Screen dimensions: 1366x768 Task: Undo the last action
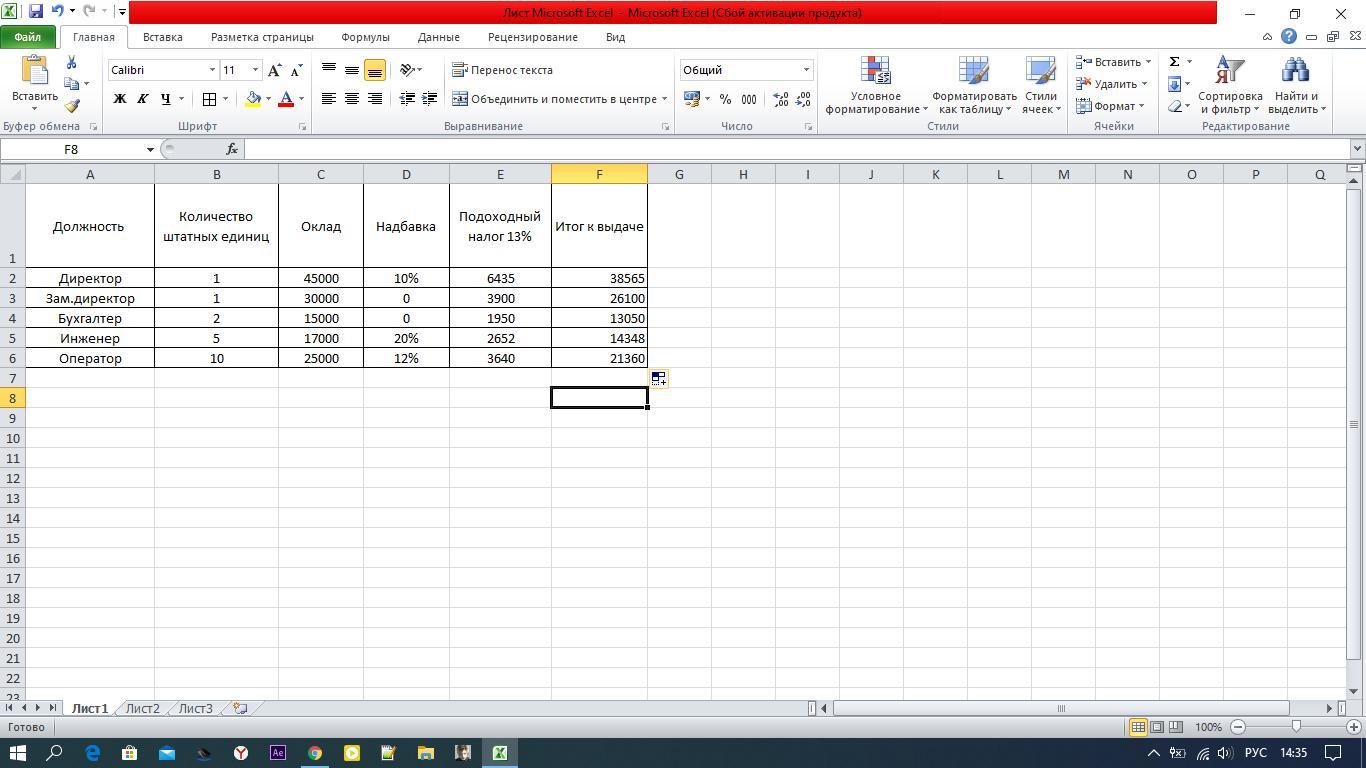point(57,12)
